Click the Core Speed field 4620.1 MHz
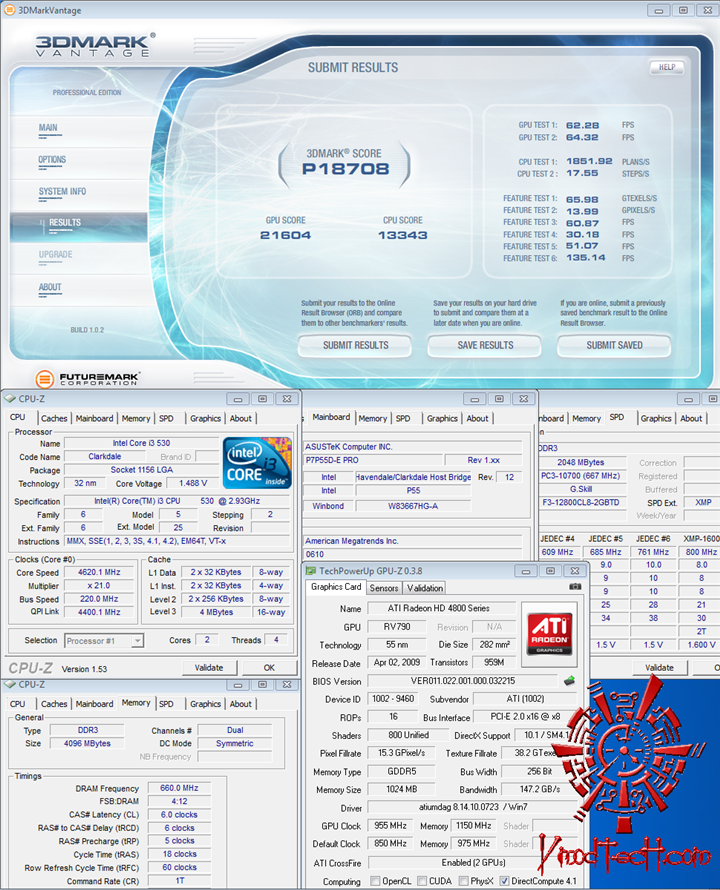The width and height of the screenshot is (720, 890). [x=99, y=572]
